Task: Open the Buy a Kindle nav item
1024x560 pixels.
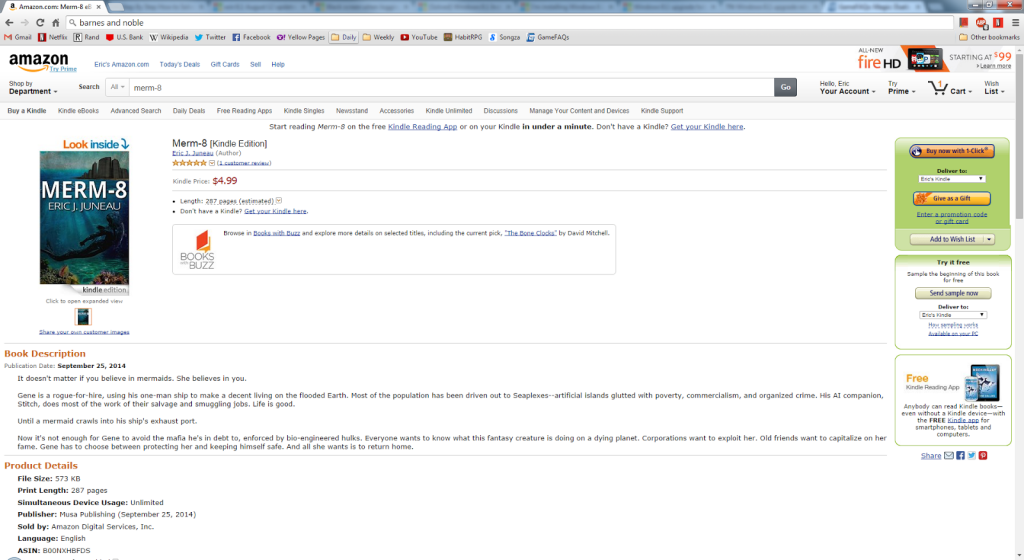Action: [27, 111]
